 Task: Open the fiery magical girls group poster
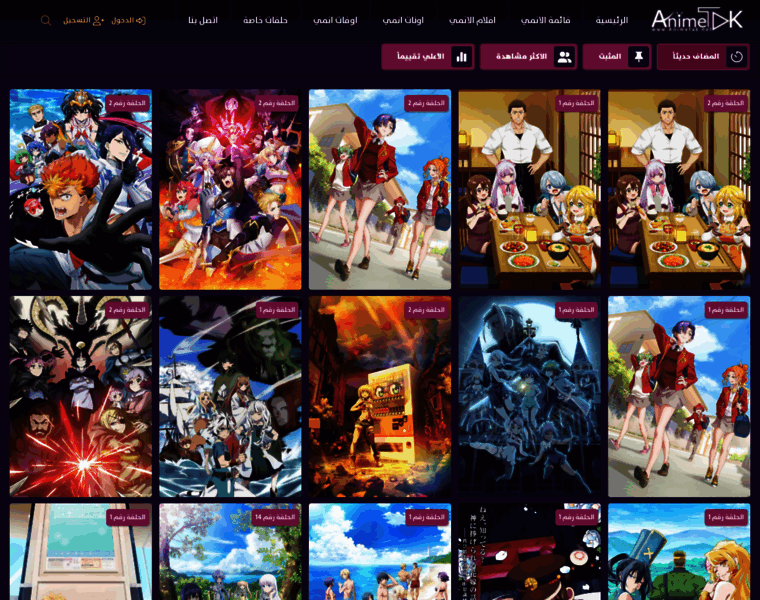[x=230, y=189]
